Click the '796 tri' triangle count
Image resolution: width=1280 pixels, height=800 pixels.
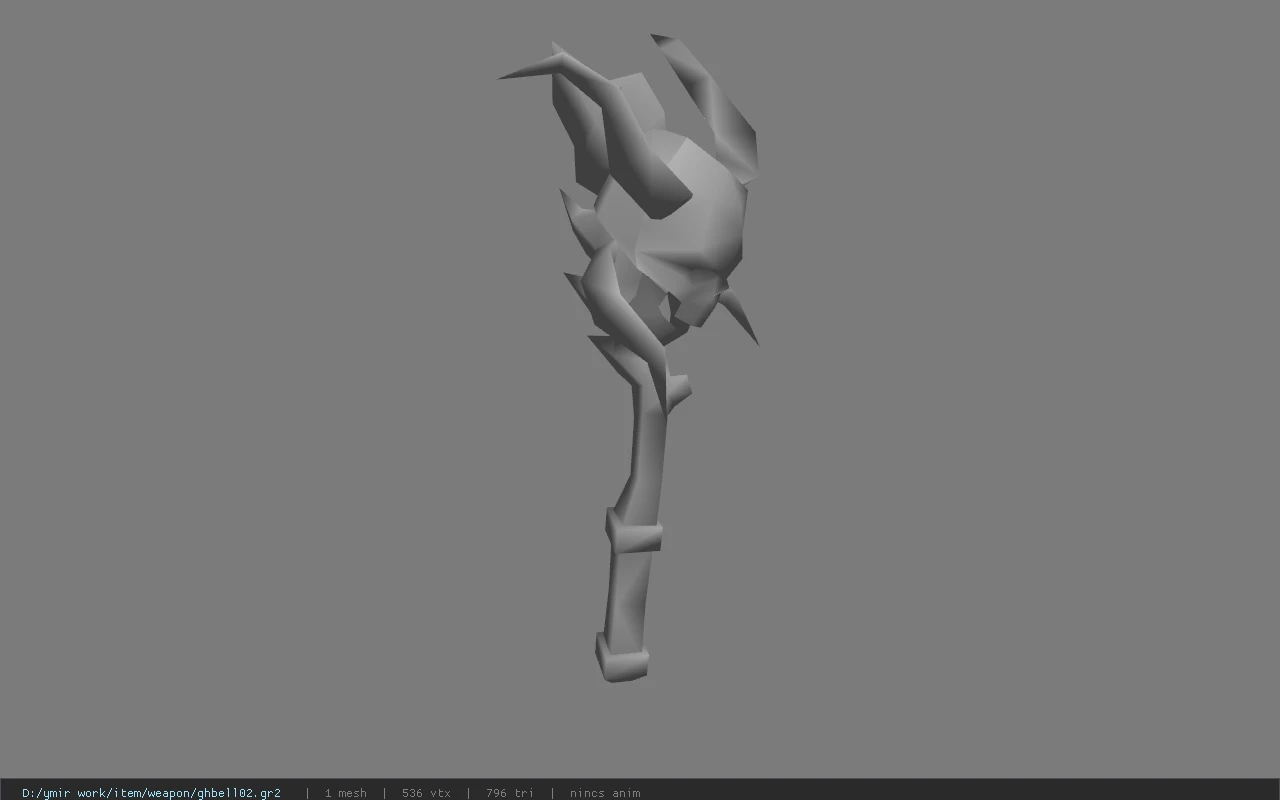510,793
